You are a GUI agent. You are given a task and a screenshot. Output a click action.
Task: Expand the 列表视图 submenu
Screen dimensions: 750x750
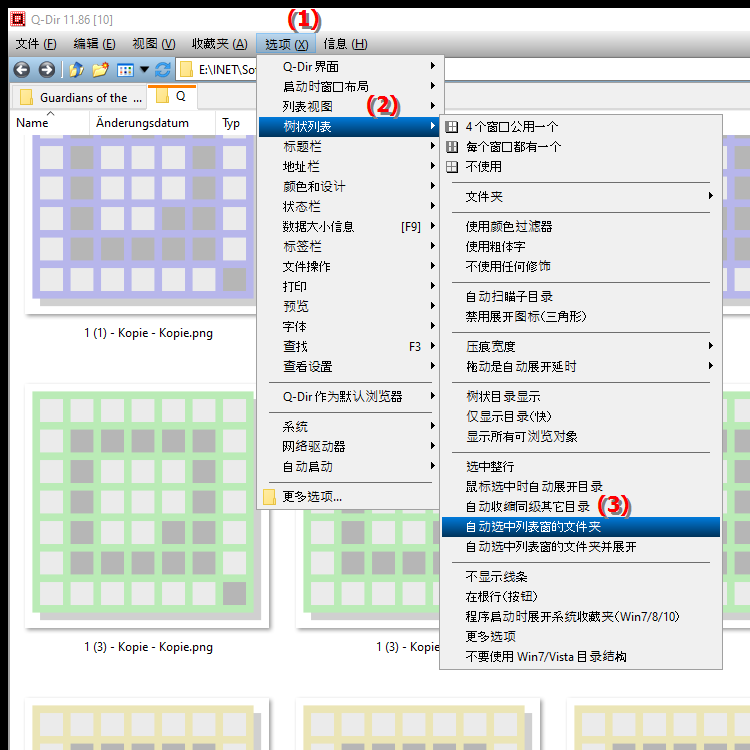coord(350,107)
